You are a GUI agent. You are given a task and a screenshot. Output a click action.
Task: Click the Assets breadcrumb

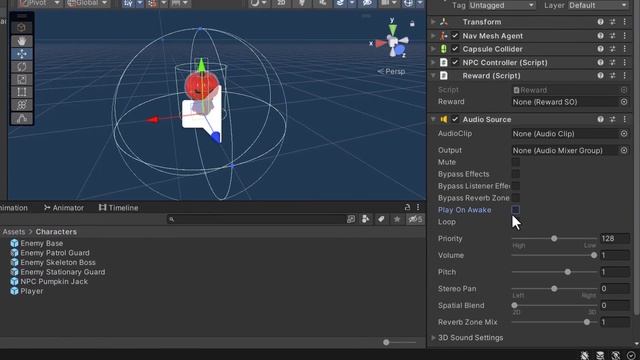(13, 232)
